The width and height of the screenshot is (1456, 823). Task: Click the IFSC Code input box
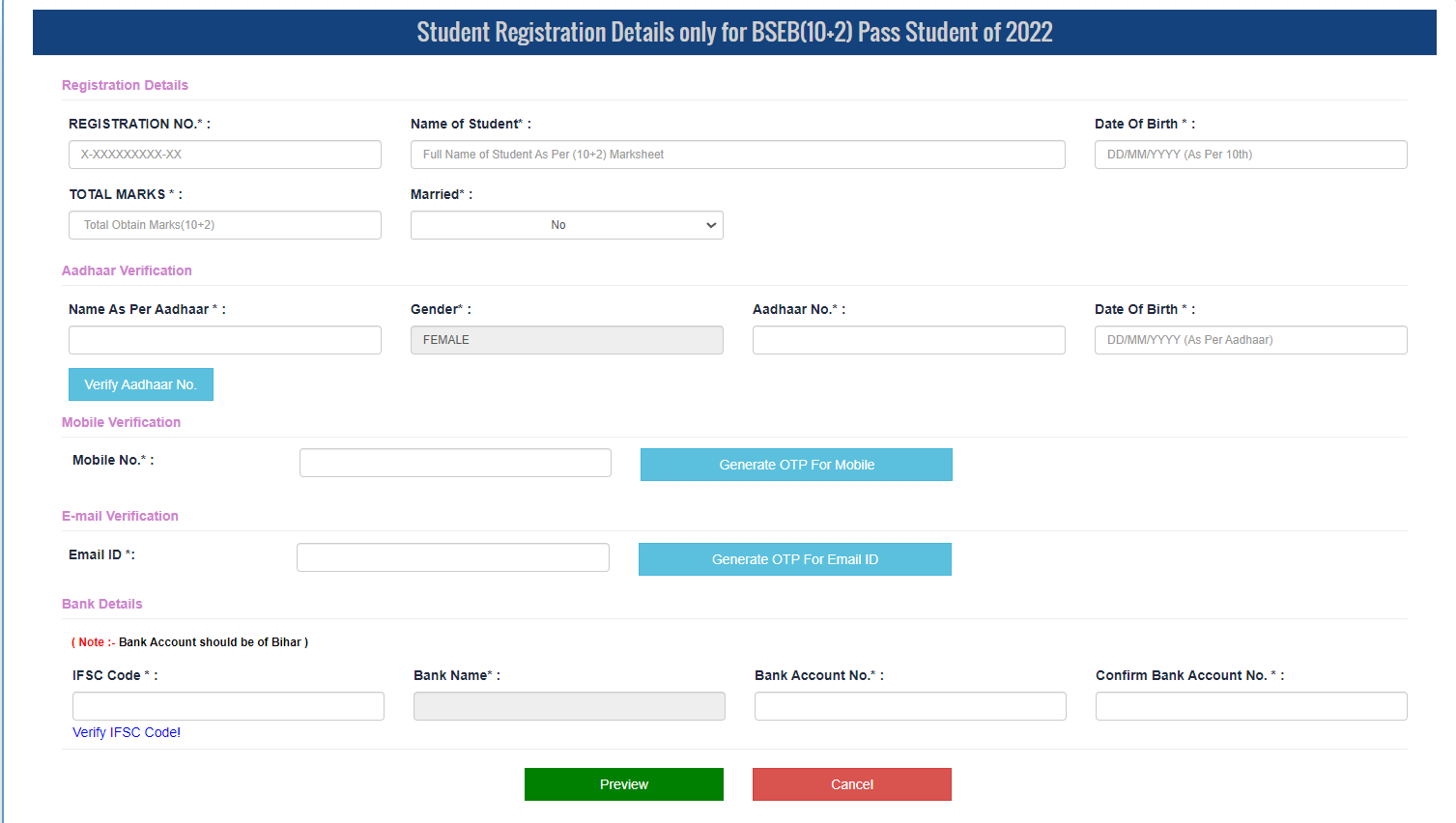click(x=227, y=705)
